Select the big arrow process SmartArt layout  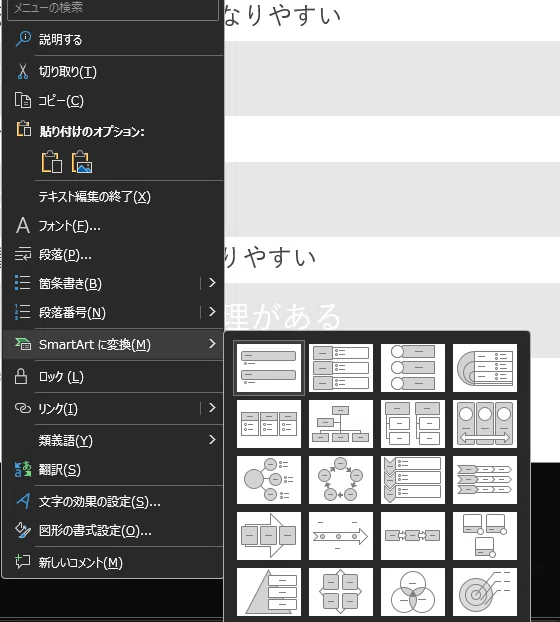[269, 536]
